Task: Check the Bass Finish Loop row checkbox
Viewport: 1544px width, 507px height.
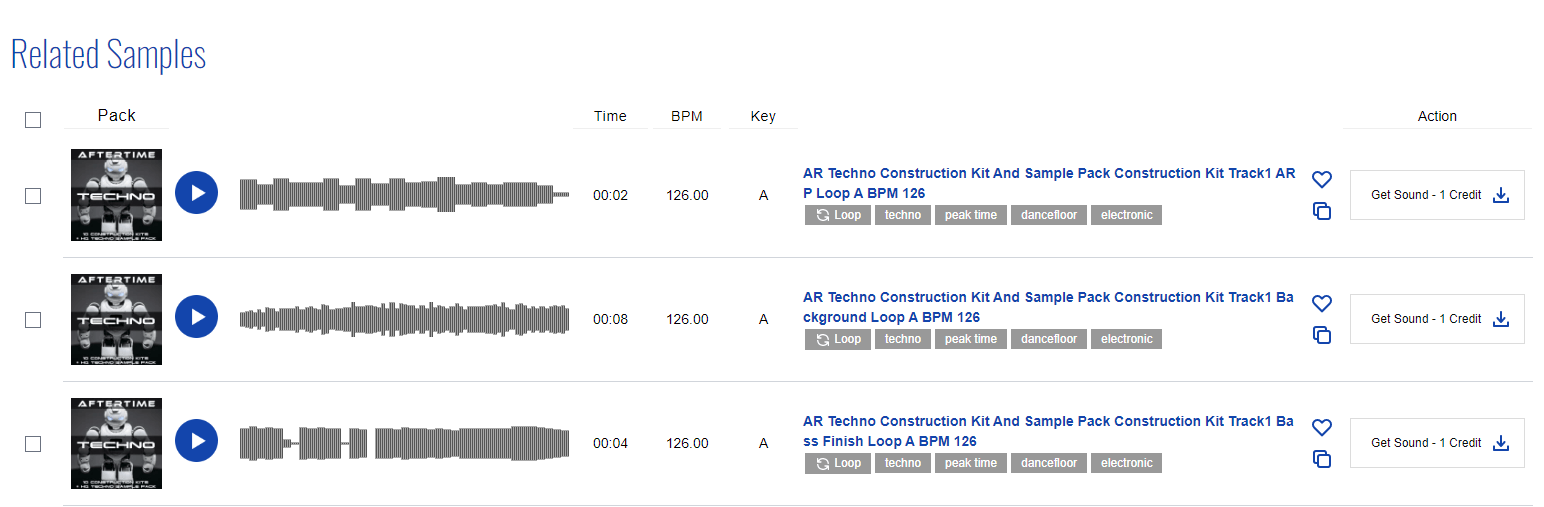Action: [x=33, y=444]
